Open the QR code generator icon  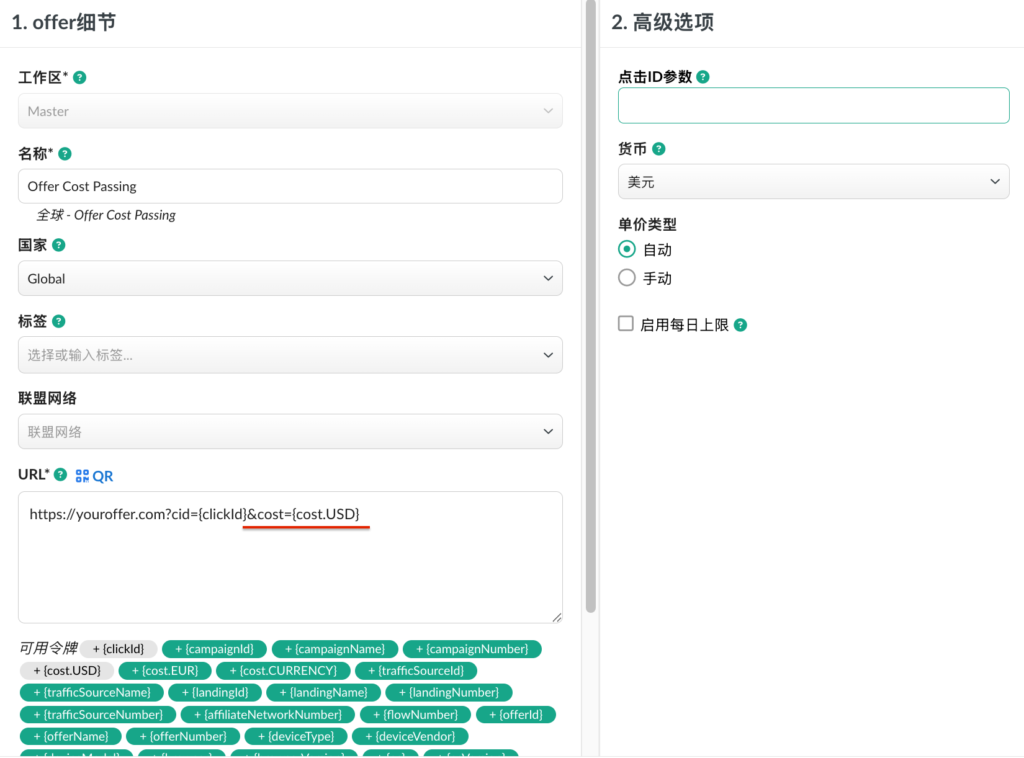[94, 476]
